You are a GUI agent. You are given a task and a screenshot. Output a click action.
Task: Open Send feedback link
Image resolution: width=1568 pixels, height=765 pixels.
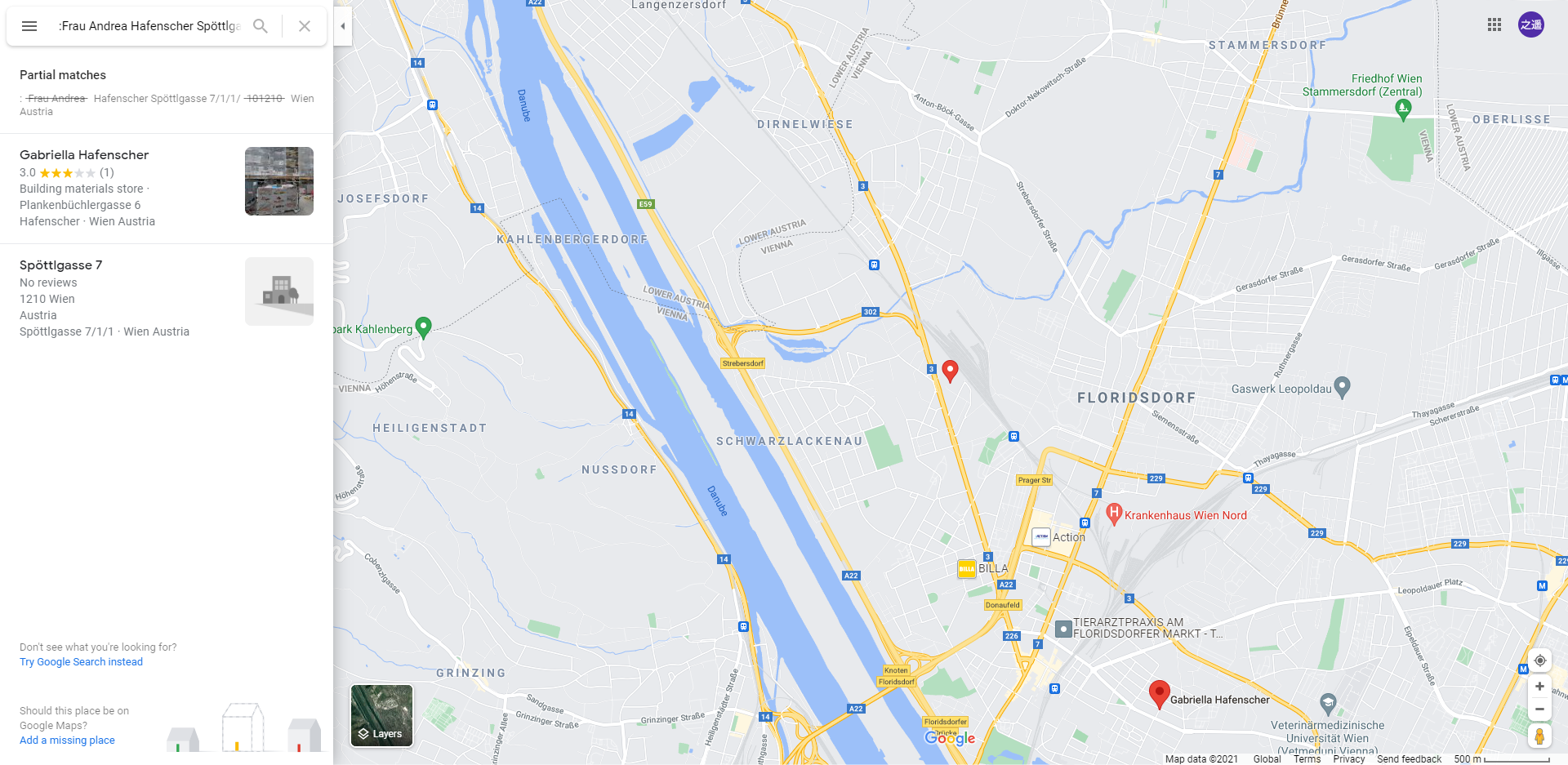(x=1409, y=759)
